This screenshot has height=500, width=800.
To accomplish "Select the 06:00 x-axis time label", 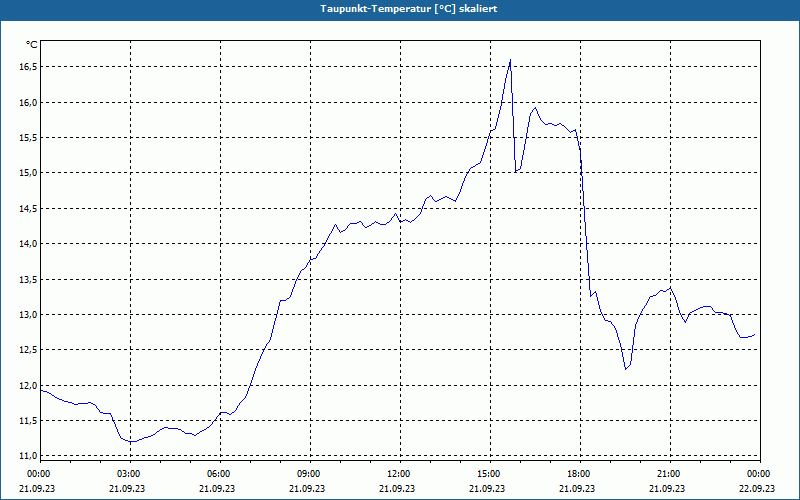I will [217, 474].
